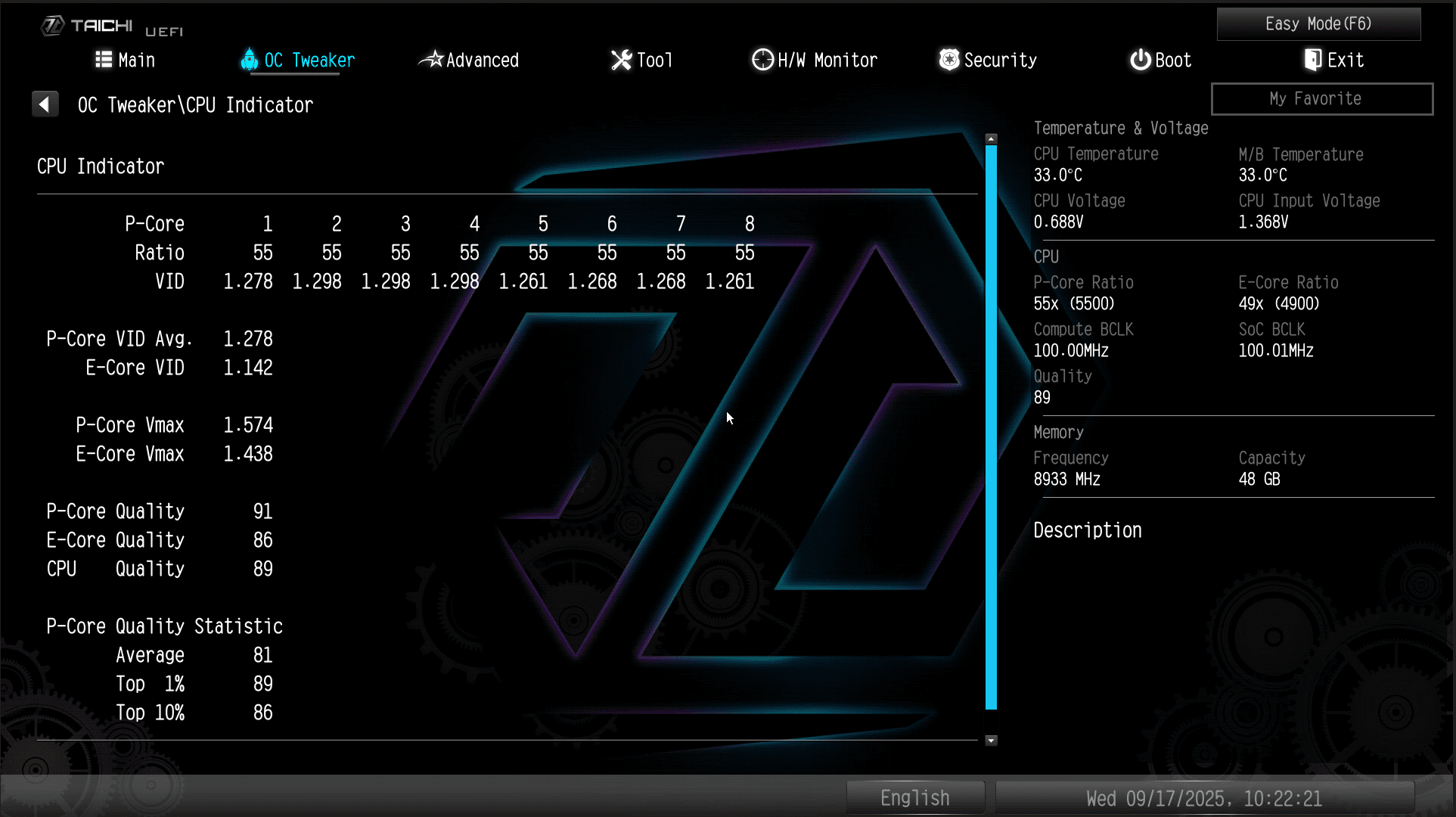The image size is (1456, 817).
Task: Click the Main list icon
Action: (104, 60)
